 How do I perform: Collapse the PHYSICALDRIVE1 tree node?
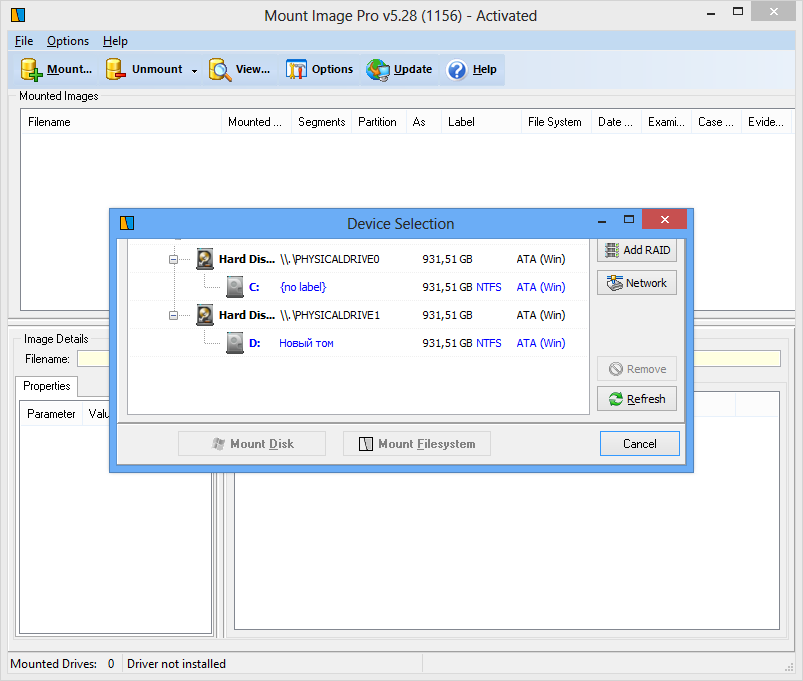click(x=173, y=315)
